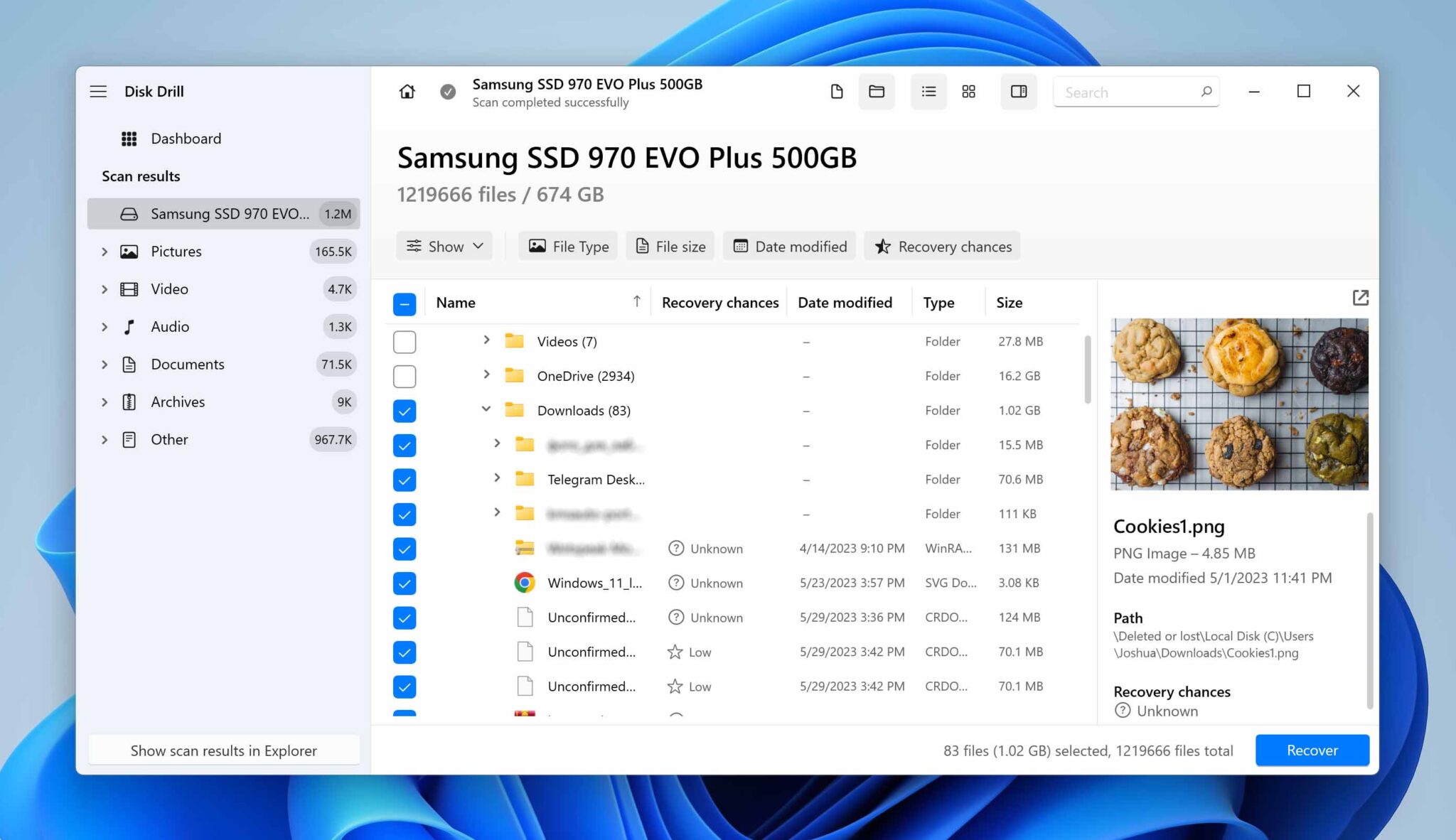Open Cookies1.png preview in external window

point(1360,297)
